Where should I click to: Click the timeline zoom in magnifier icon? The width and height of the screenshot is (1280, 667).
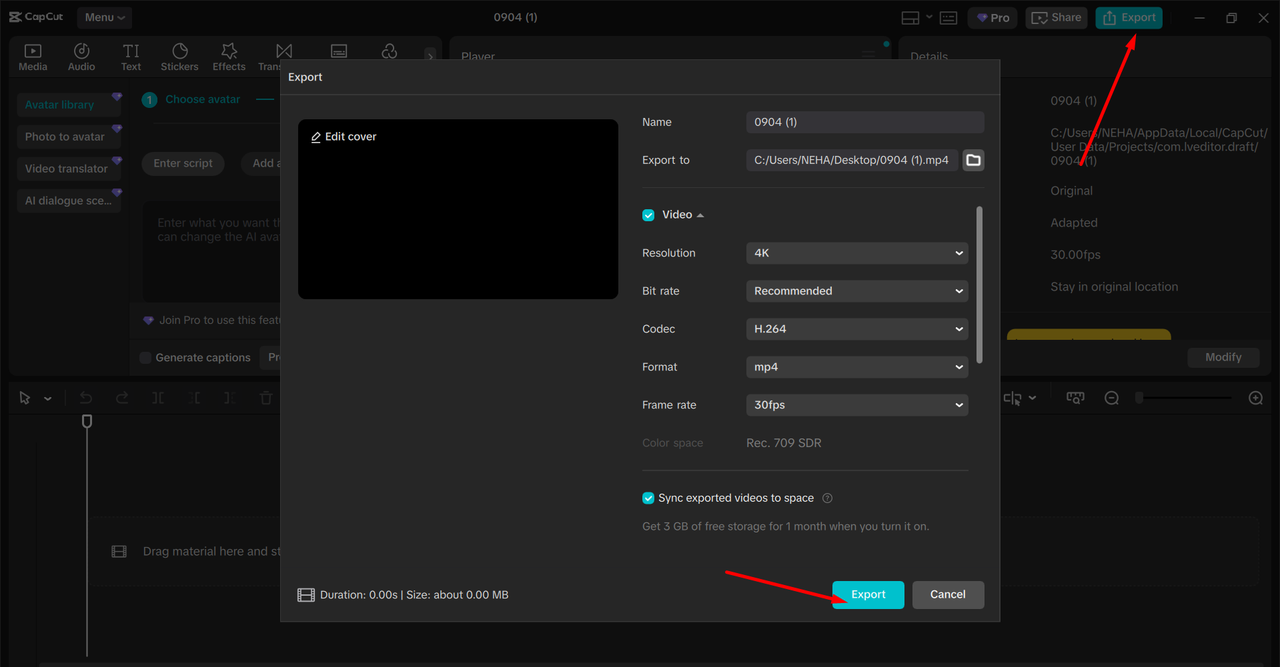1256,398
